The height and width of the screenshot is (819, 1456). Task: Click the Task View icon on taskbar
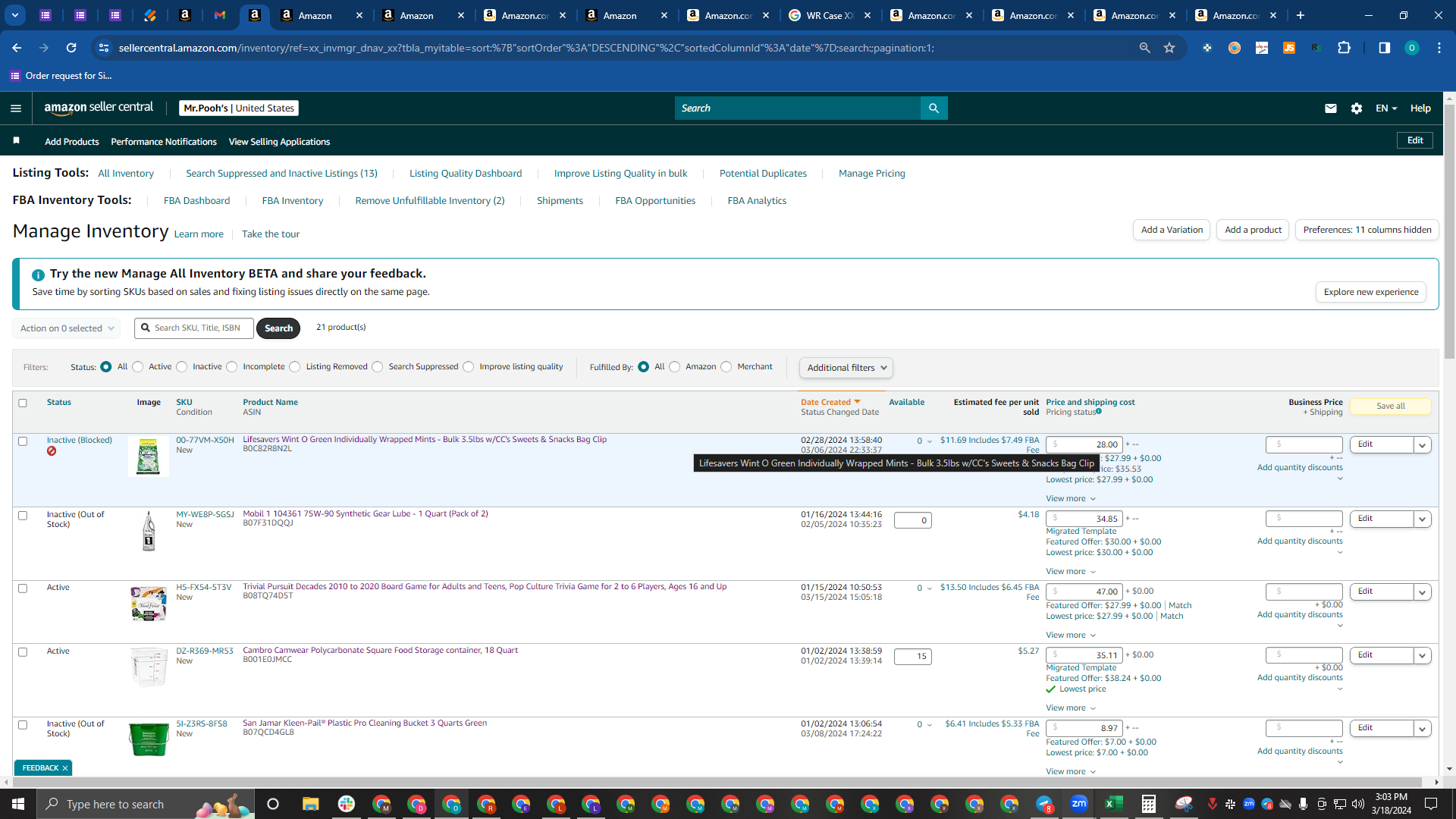(x=273, y=804)
